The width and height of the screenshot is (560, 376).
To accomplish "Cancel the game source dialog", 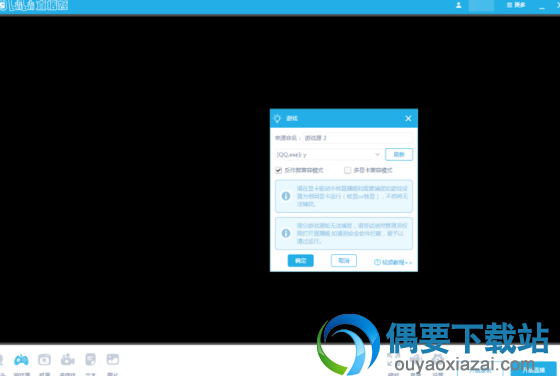I will (x=344, y=261).
